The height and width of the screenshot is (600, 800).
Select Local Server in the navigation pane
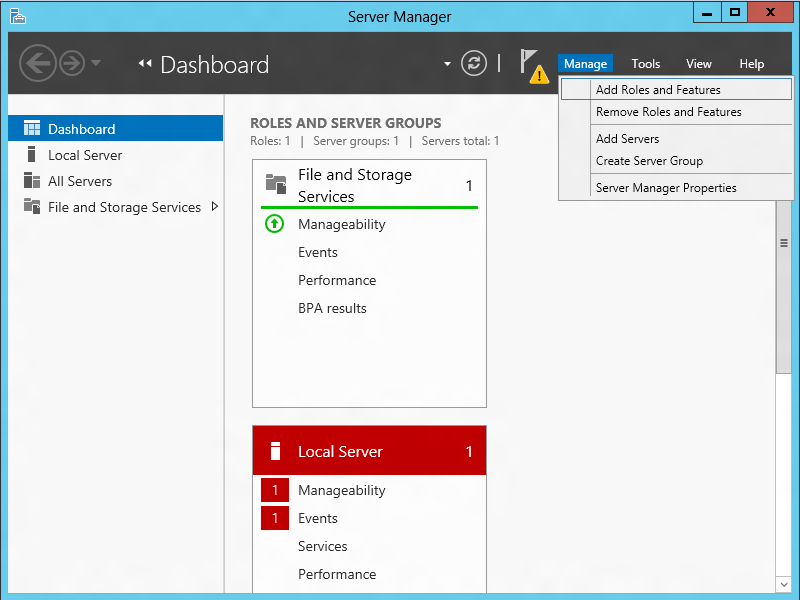[x=85, y=155]
